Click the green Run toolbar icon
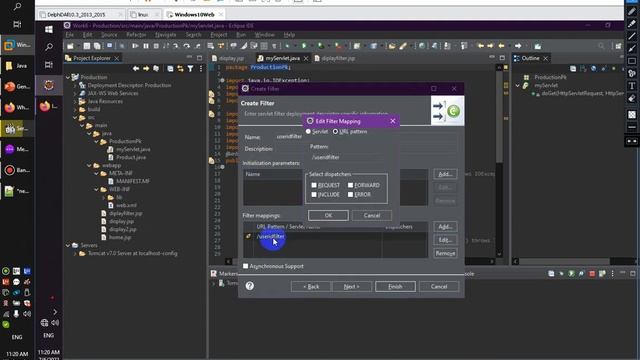The image size is (640, 360). click(304, 46)
